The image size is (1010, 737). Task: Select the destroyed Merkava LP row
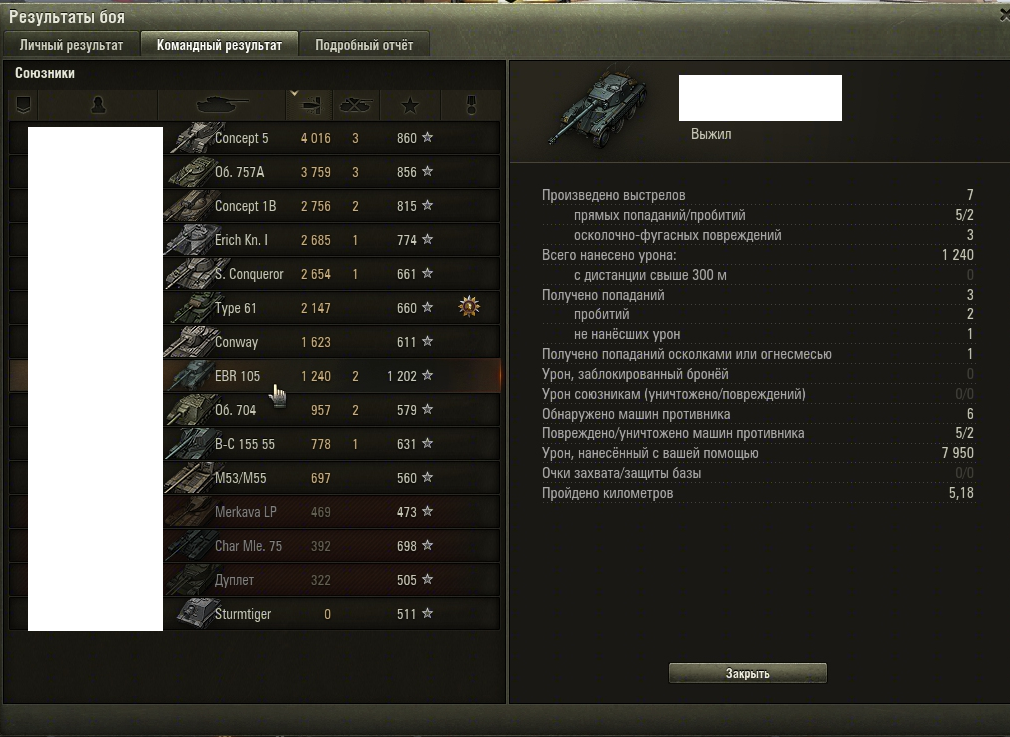point(254,512)
